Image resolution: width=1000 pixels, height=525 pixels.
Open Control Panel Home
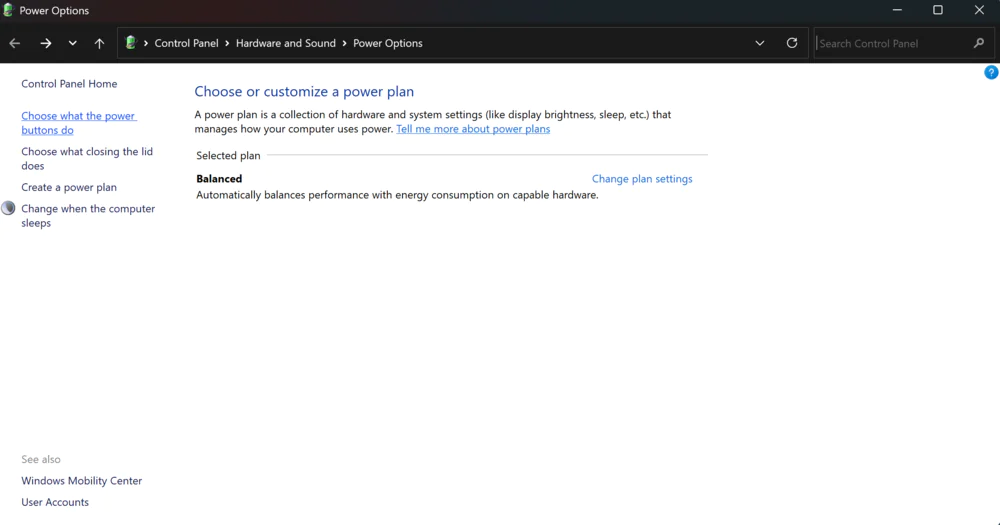click(x=69, y=84)
